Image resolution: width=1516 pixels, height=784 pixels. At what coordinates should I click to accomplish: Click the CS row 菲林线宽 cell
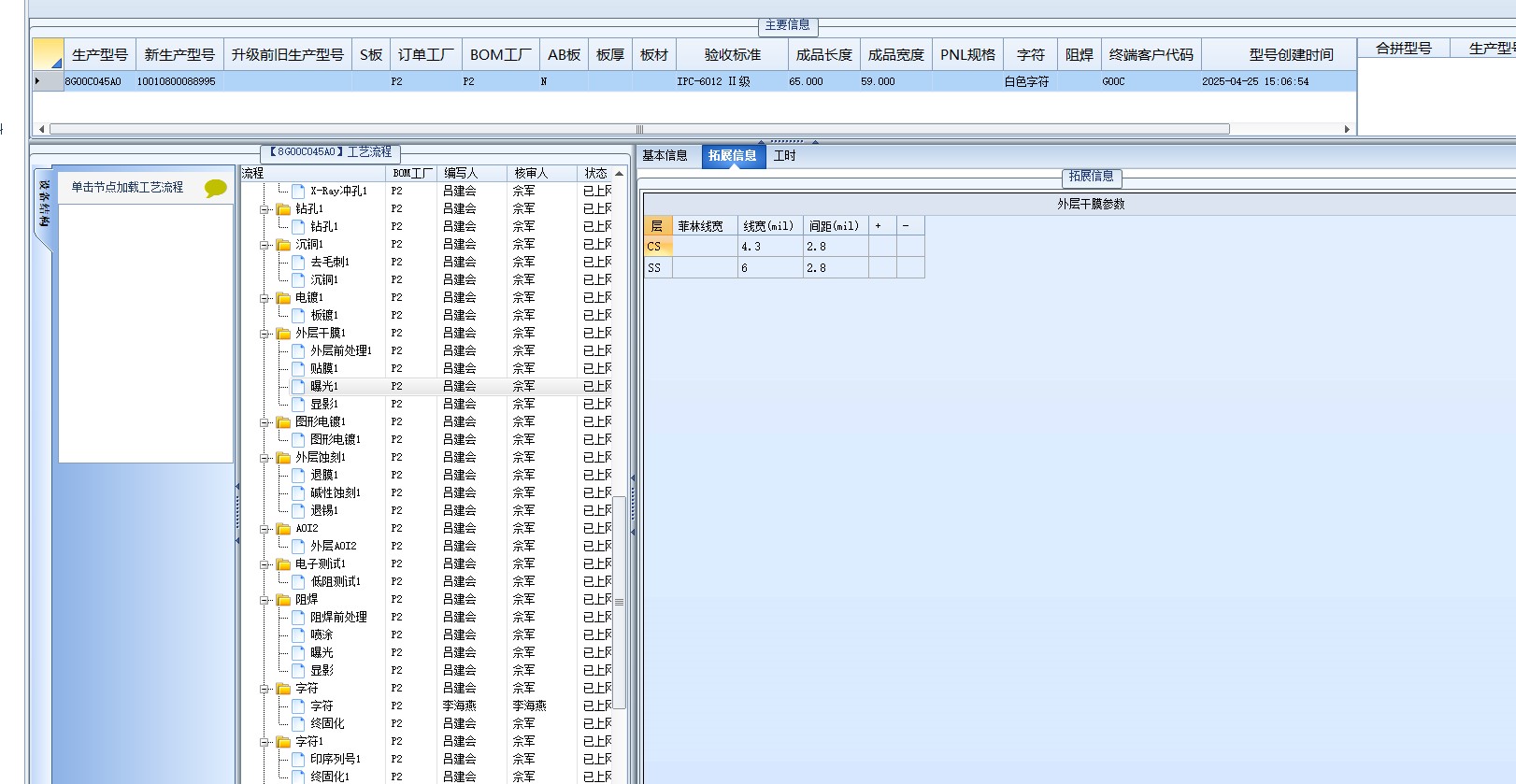(x=705, y=247)
